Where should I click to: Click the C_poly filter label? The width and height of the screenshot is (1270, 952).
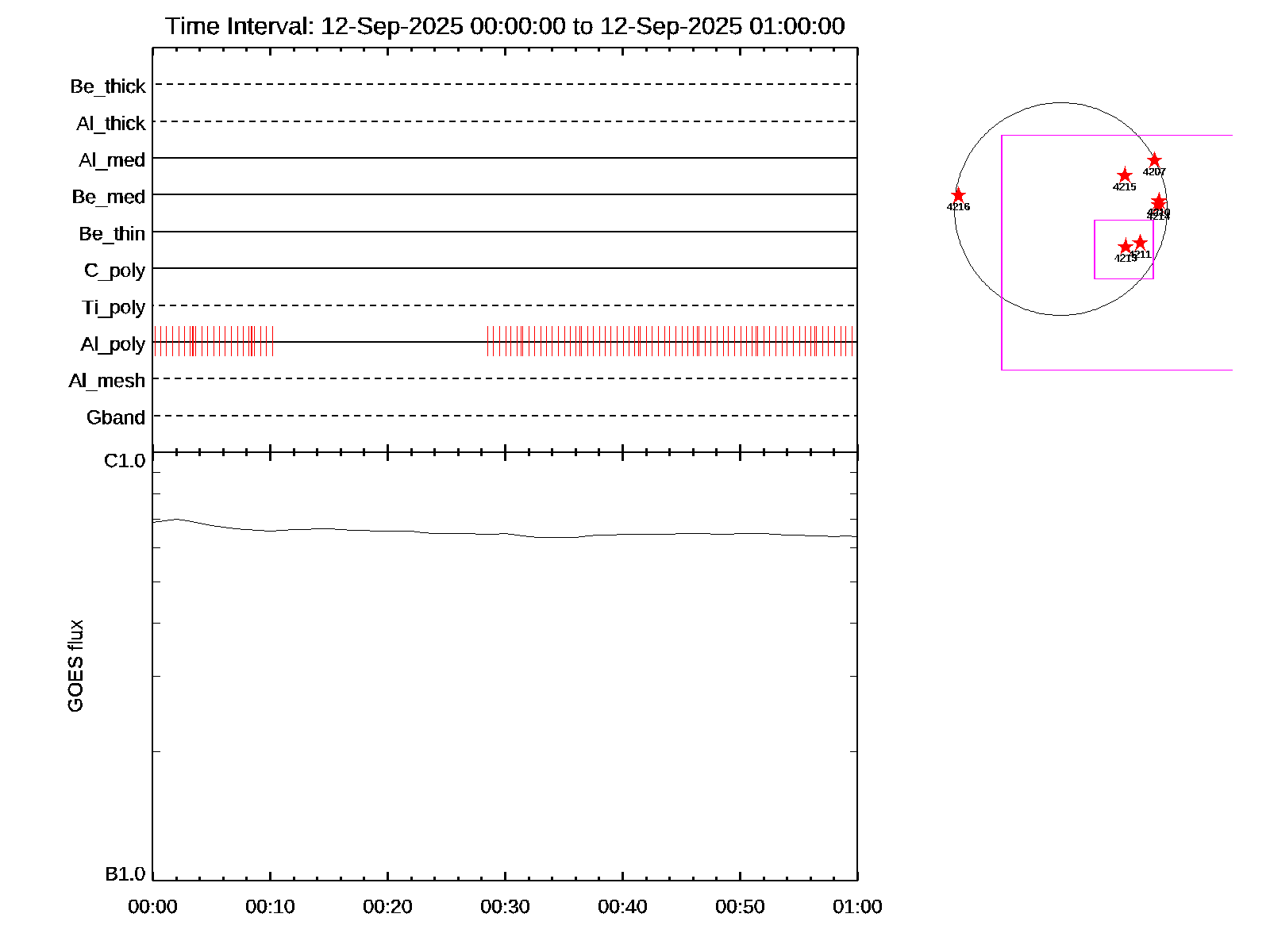point(115,271)
